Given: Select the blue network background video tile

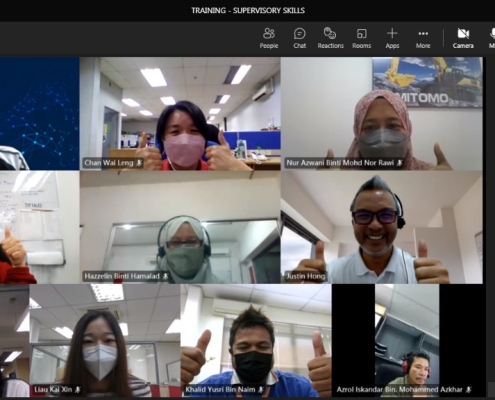Looking at the screenshot, I should coord(39,113).
